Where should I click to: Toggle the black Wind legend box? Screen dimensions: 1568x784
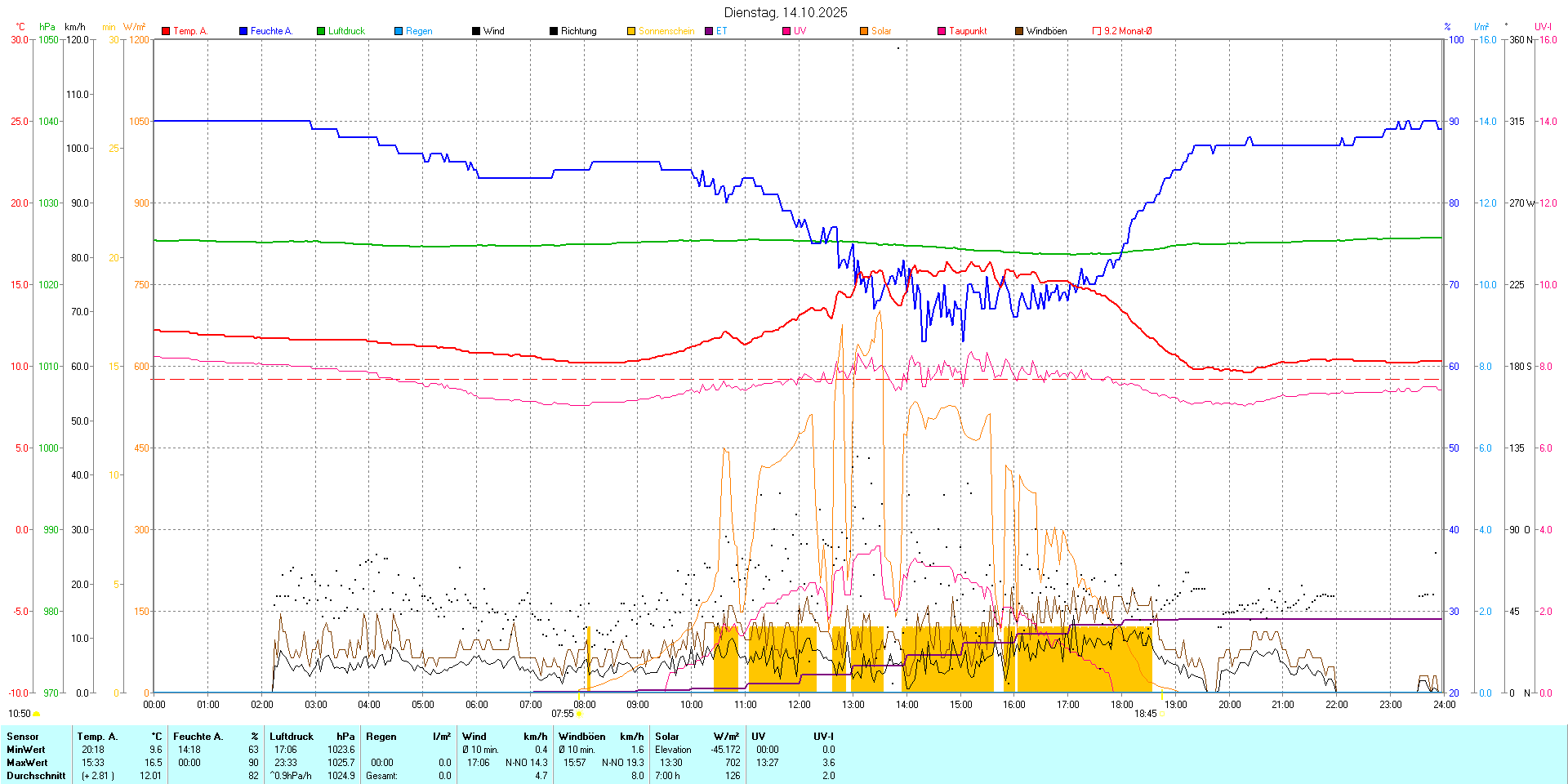[476, 31]
